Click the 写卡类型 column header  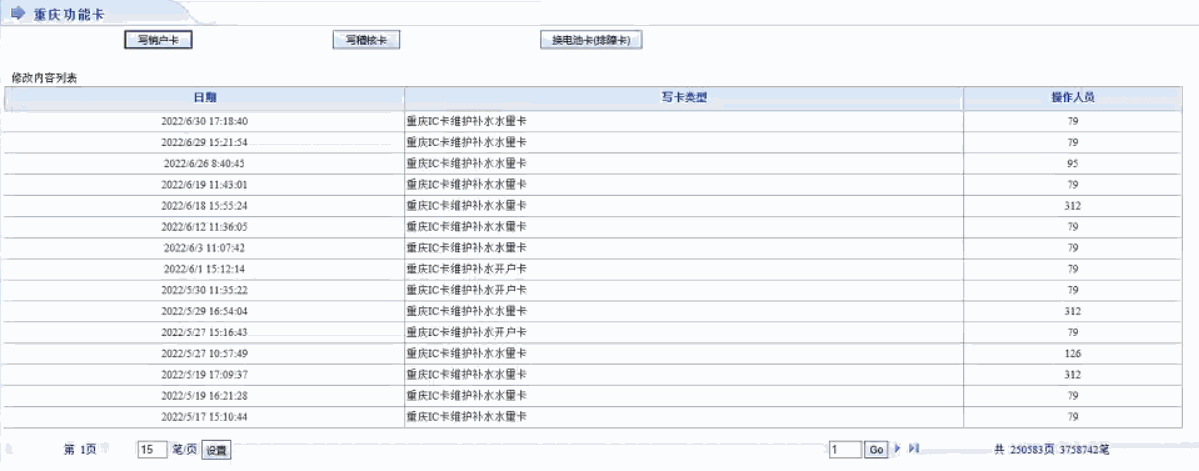[684, 97]
